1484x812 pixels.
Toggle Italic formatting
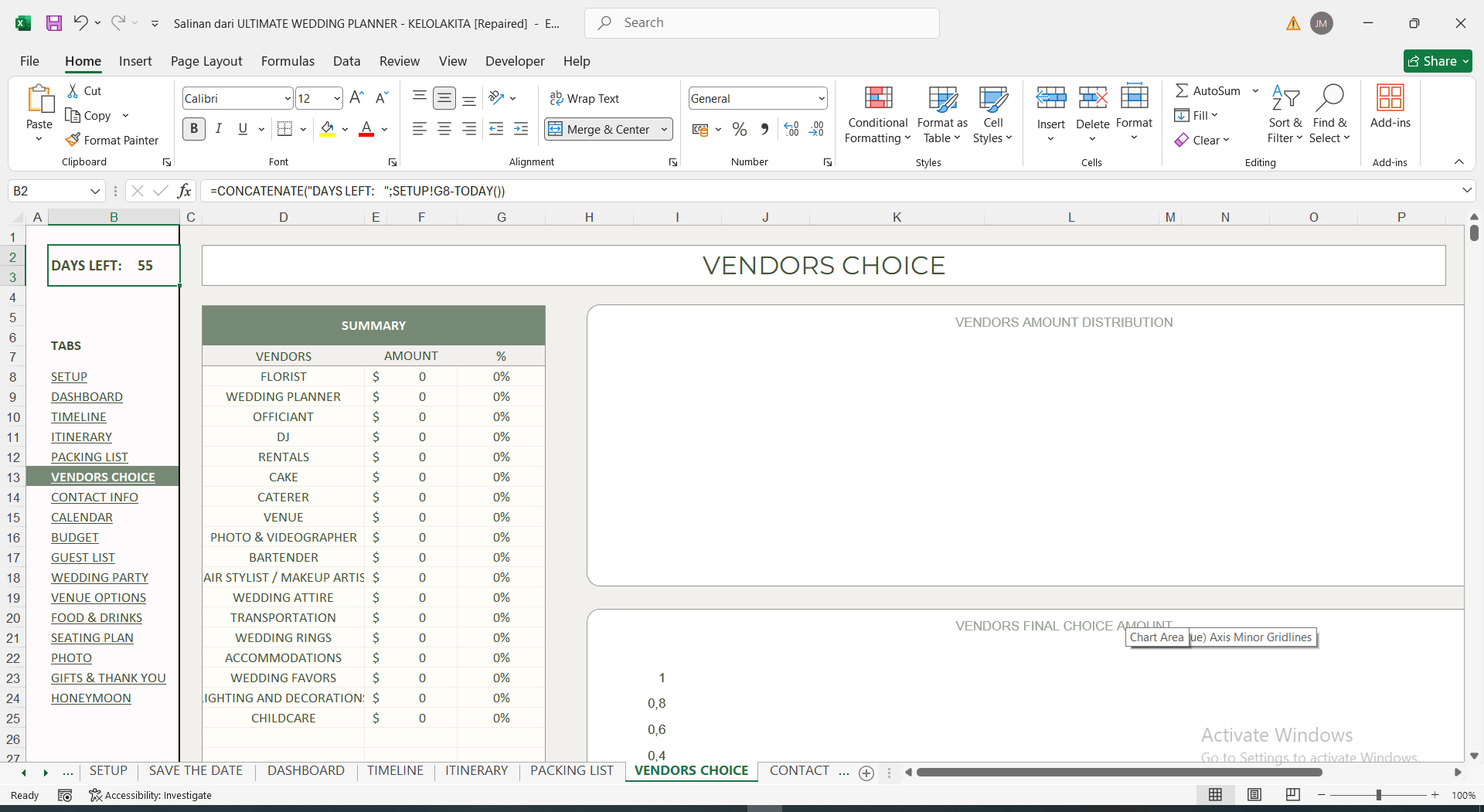coord(219,129)
